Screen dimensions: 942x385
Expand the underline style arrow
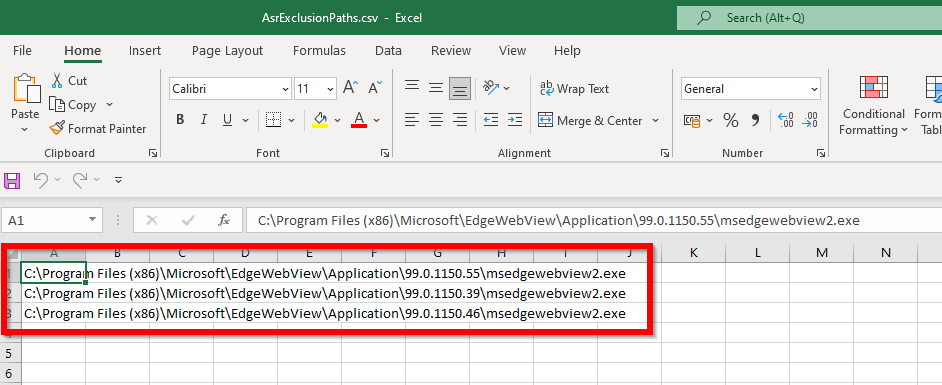(245, 120)
